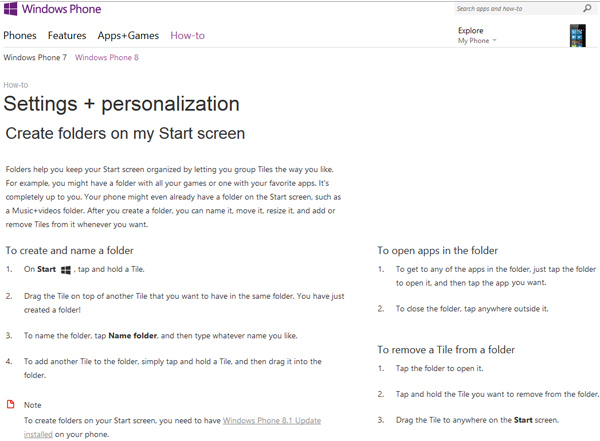Click 'Drag the Tile to anywhere on the Start screen' step
Image resolution: width=600 pixels, height=441 pixels.
click(477, 420)
